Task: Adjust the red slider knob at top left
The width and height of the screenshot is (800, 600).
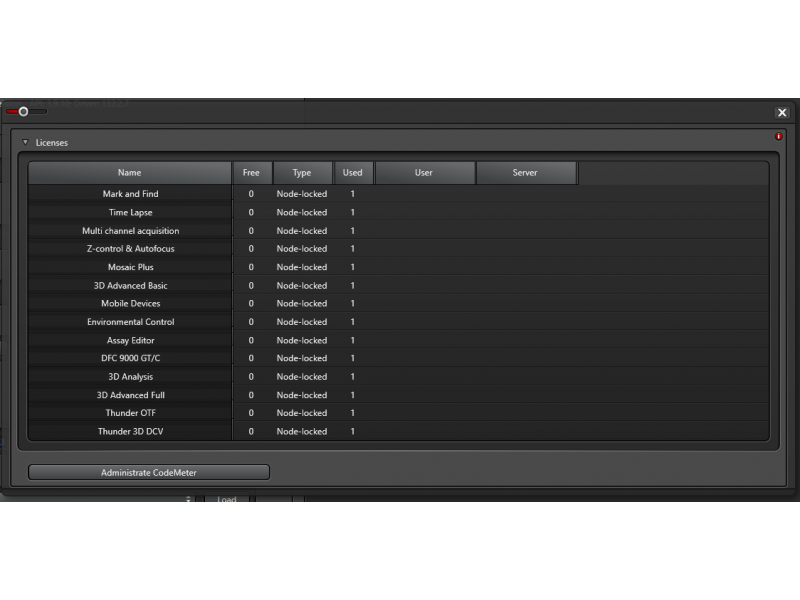Action: 23,111
